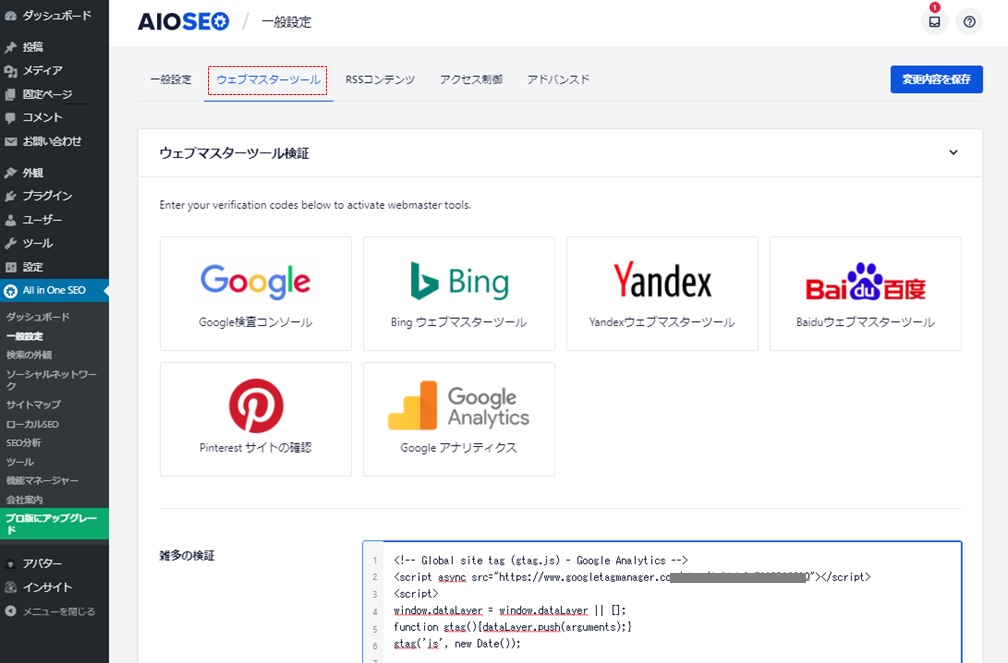The image size is (1008, 663).
Task: Switch to the アドバンスド tab
Action: [558, 80]
